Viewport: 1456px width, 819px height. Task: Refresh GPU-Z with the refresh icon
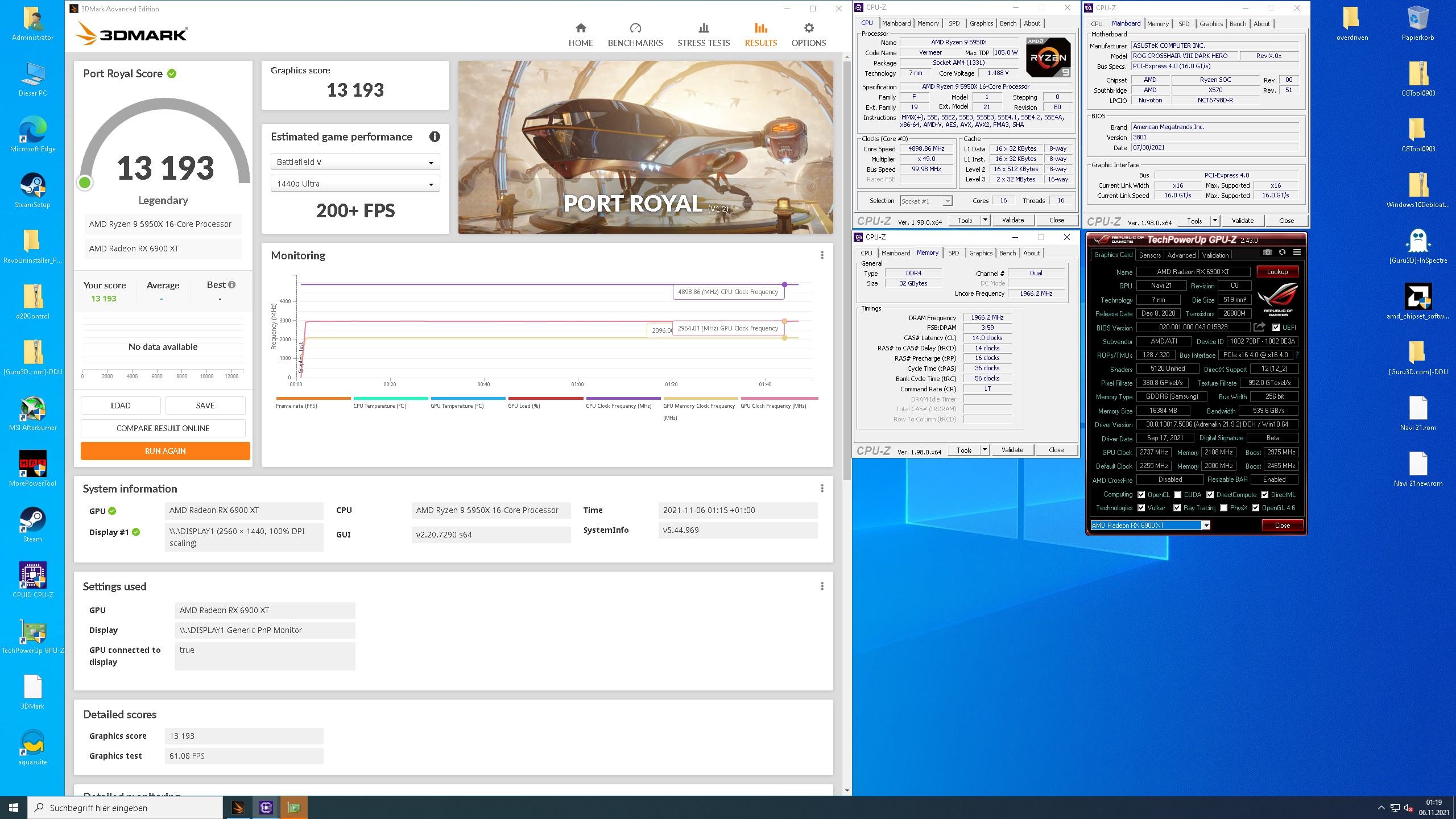(x=1282, y=252)
